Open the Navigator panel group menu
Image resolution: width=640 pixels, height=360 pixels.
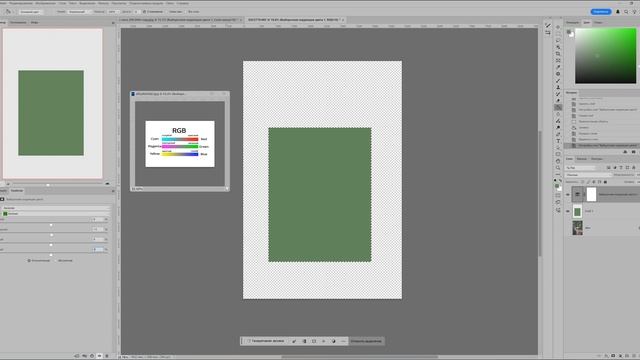coord(113,22)
